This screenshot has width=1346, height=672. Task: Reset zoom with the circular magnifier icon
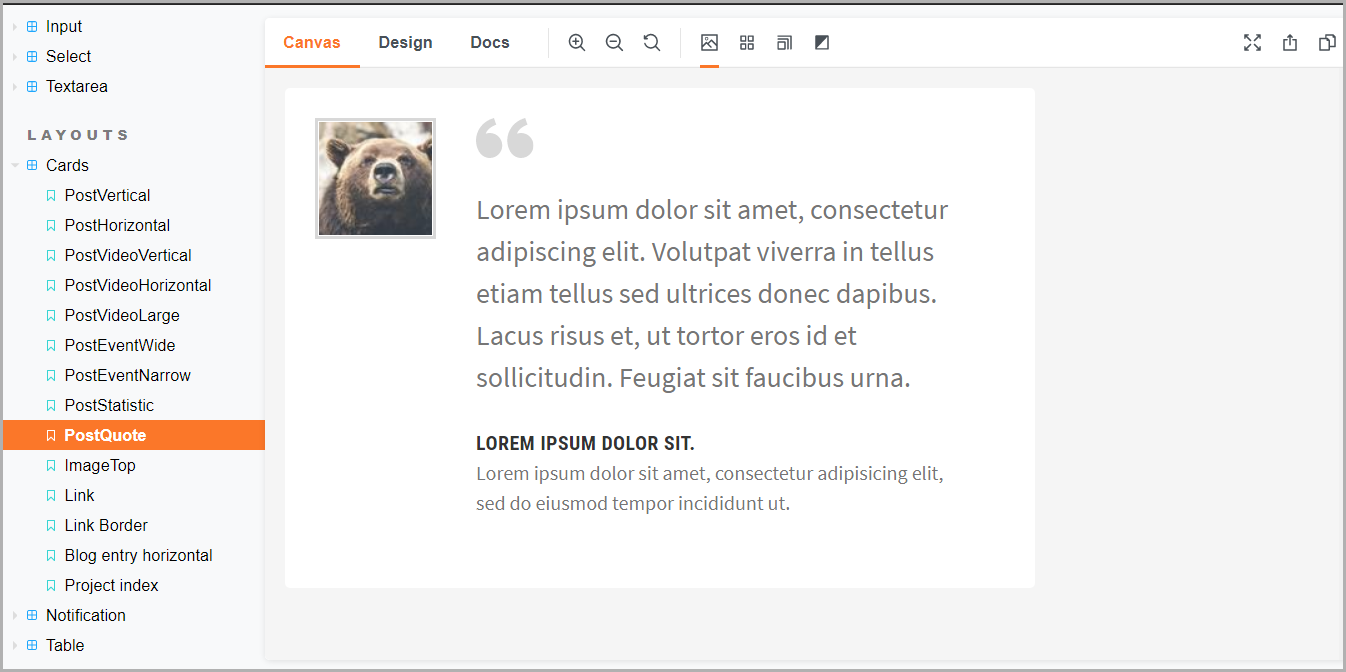point(652,43)
